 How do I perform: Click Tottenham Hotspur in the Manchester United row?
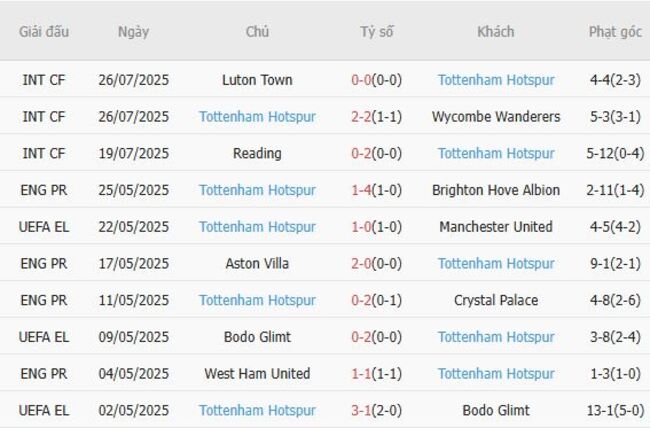coord(257,227)
